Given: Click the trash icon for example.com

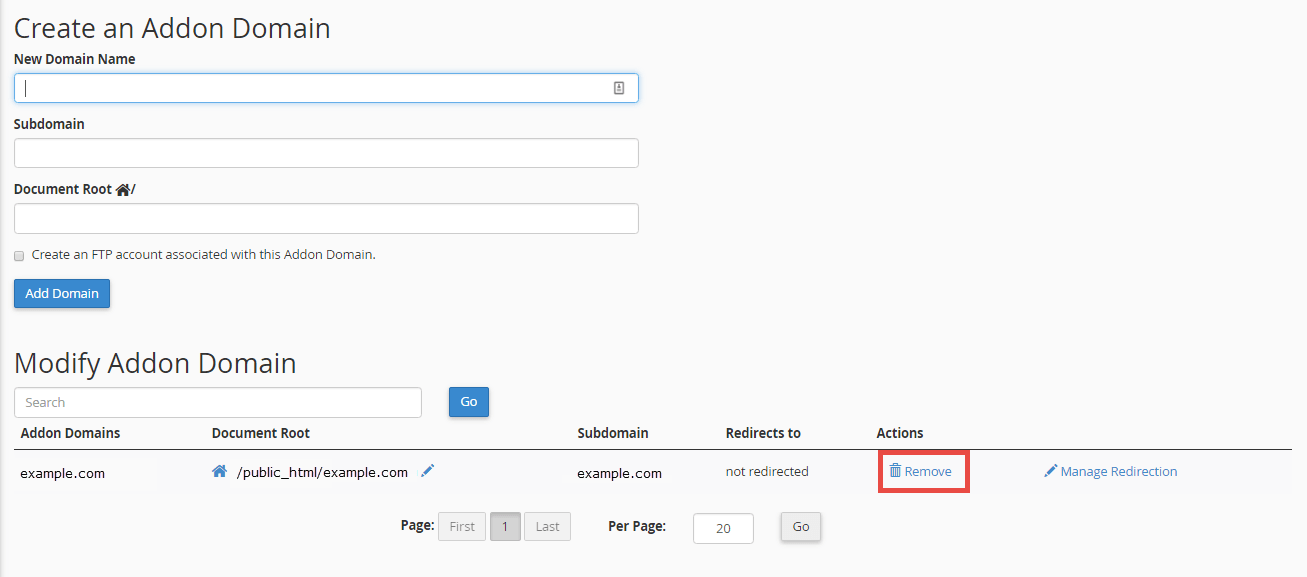Looking at the screenshot, I should click(x=895, y=470).
